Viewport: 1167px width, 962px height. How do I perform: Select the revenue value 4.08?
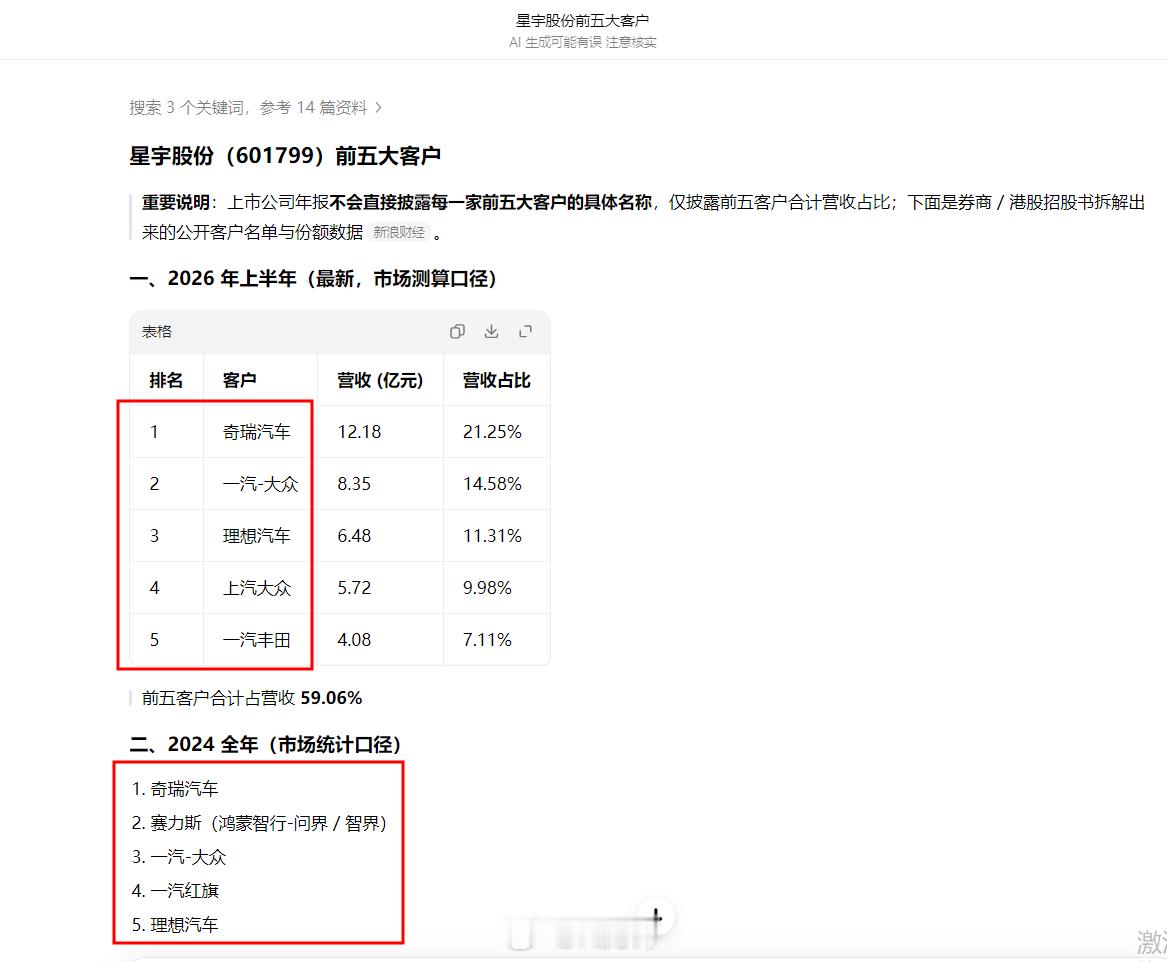[x=354, y=640]
